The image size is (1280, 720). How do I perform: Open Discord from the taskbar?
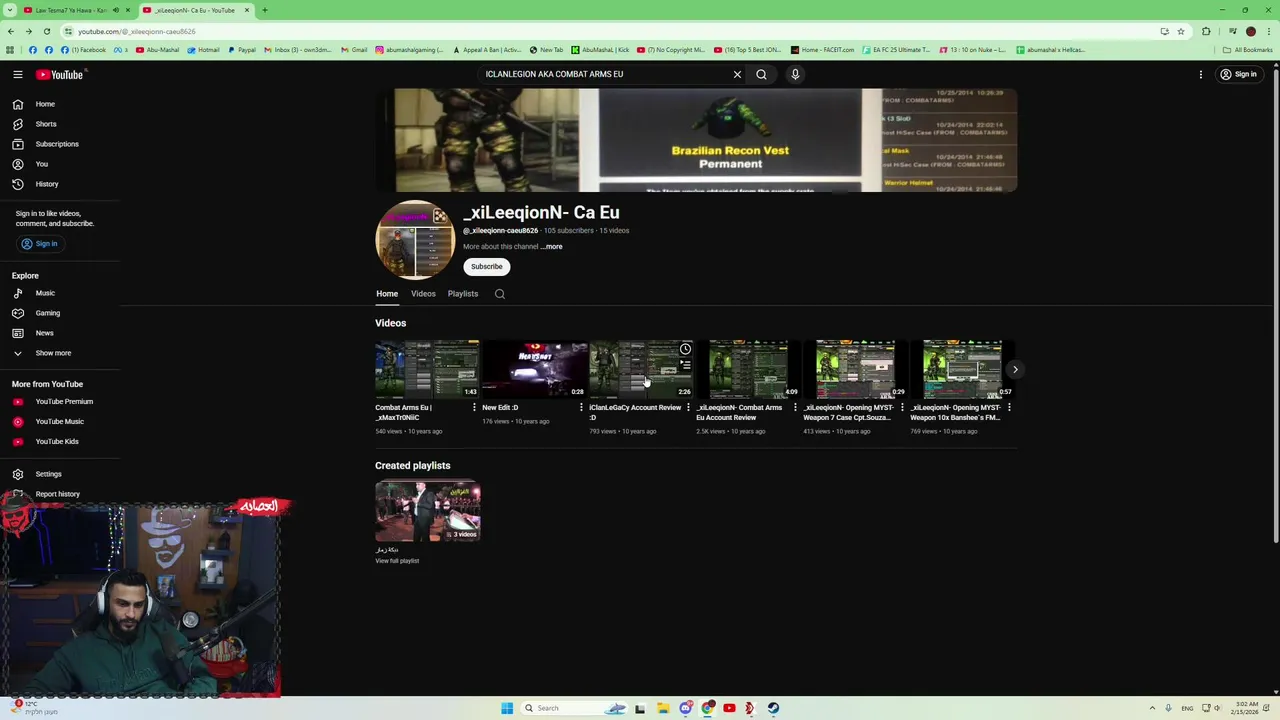[685, 708]
